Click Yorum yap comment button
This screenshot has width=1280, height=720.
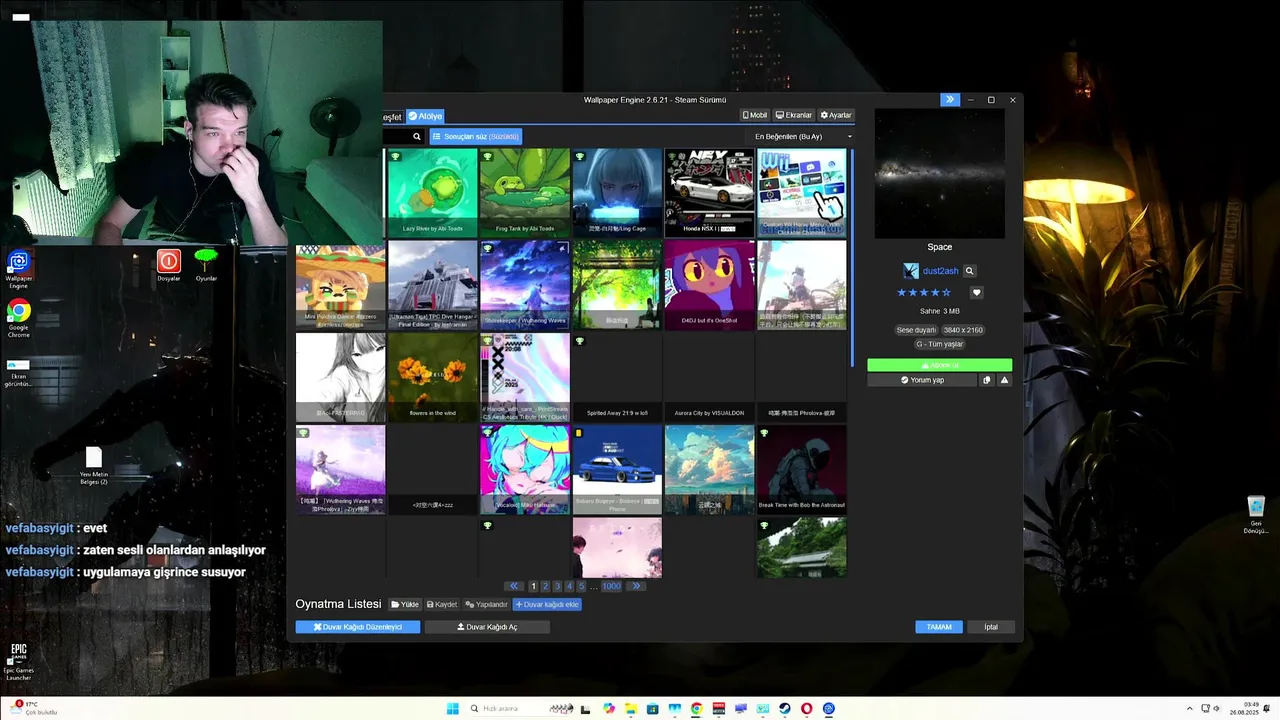(x=922, y=380)
